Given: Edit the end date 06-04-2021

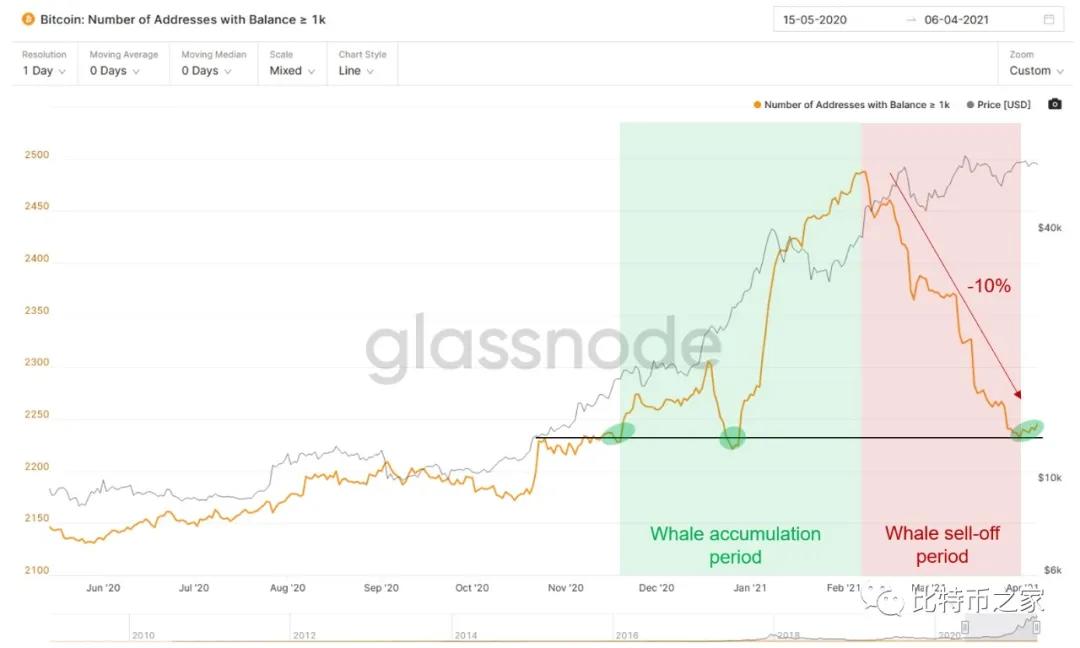Looking at the screenshot, I should coord(957,19).
